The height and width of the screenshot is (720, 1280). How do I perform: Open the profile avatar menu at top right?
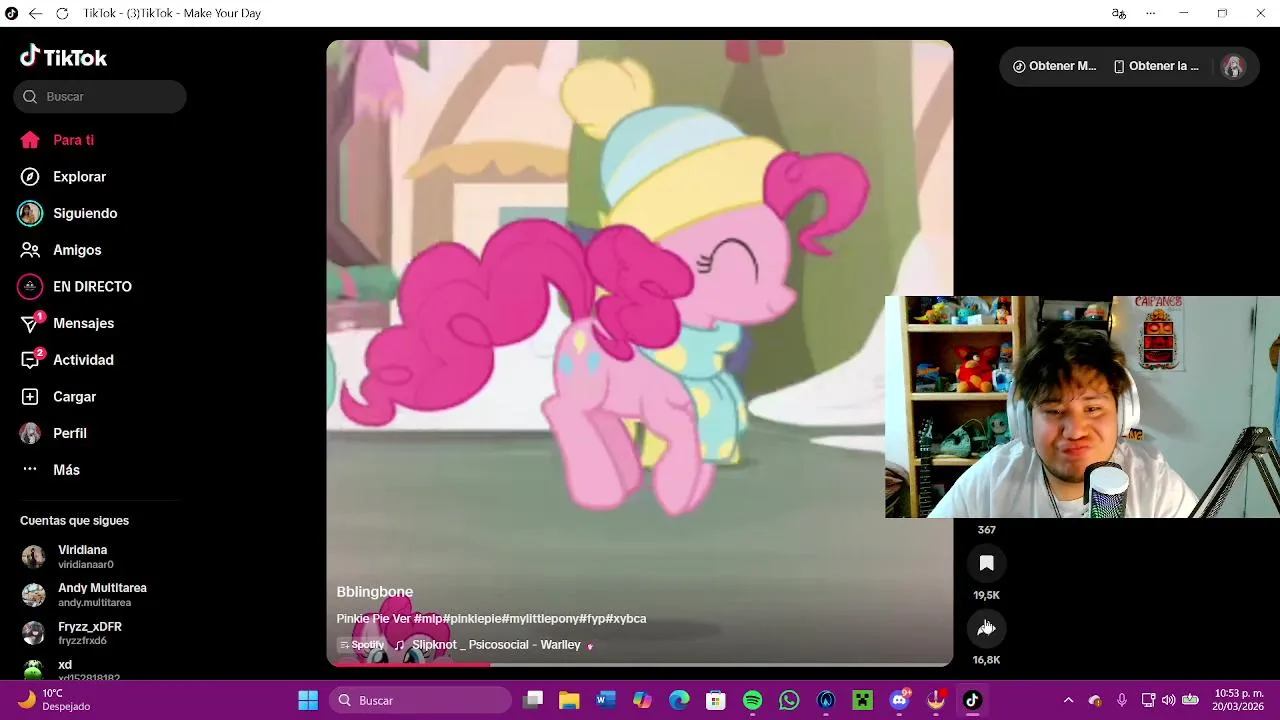[x=1233, y=67]
